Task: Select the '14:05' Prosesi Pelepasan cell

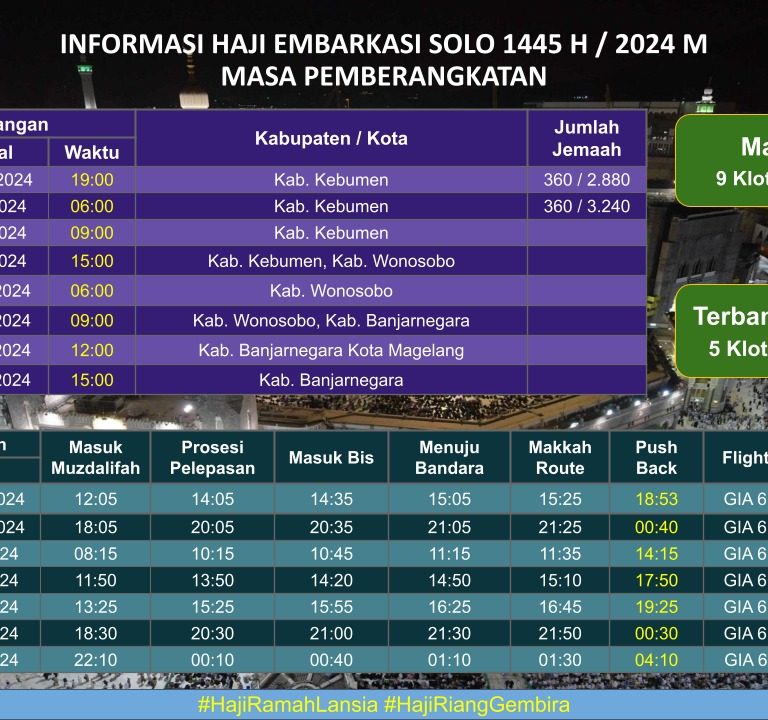Action: [x=213, y=499]
